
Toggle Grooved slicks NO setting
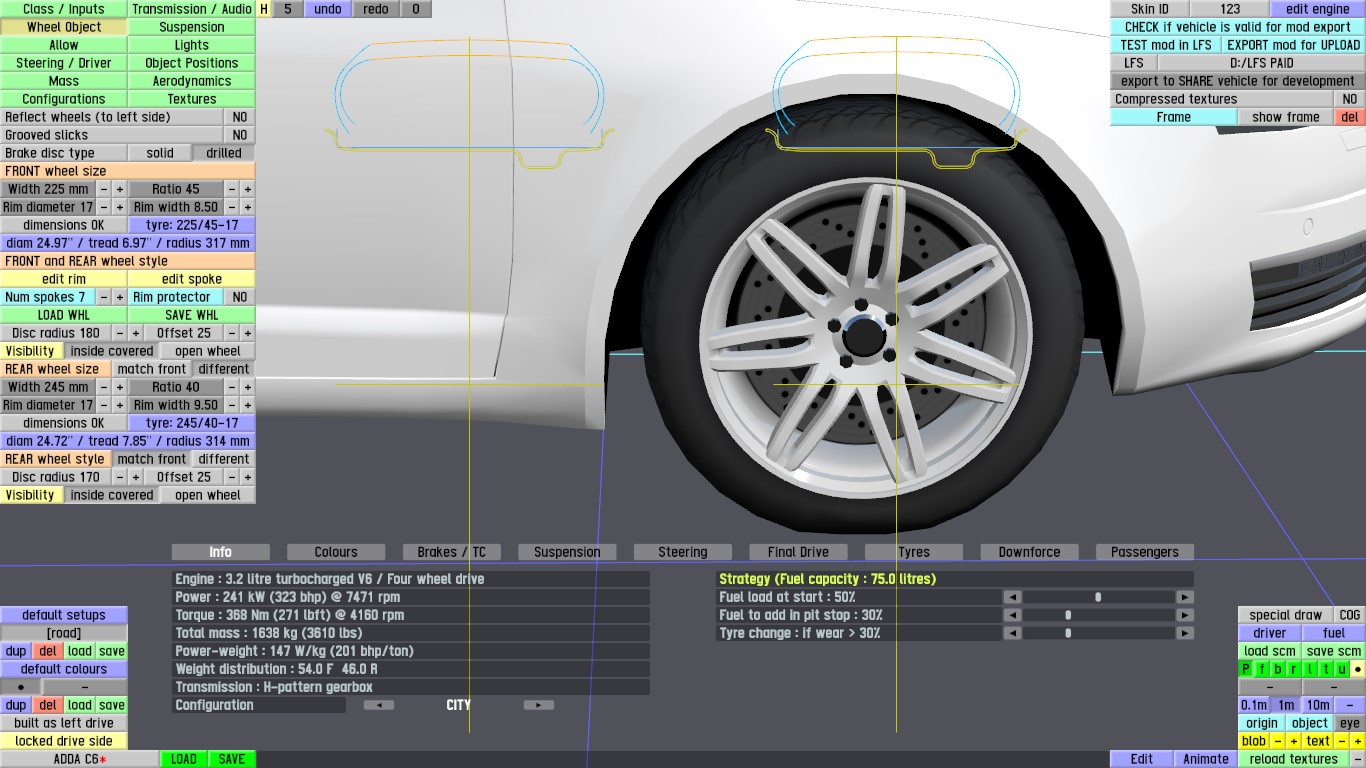(x=240, y=135)
